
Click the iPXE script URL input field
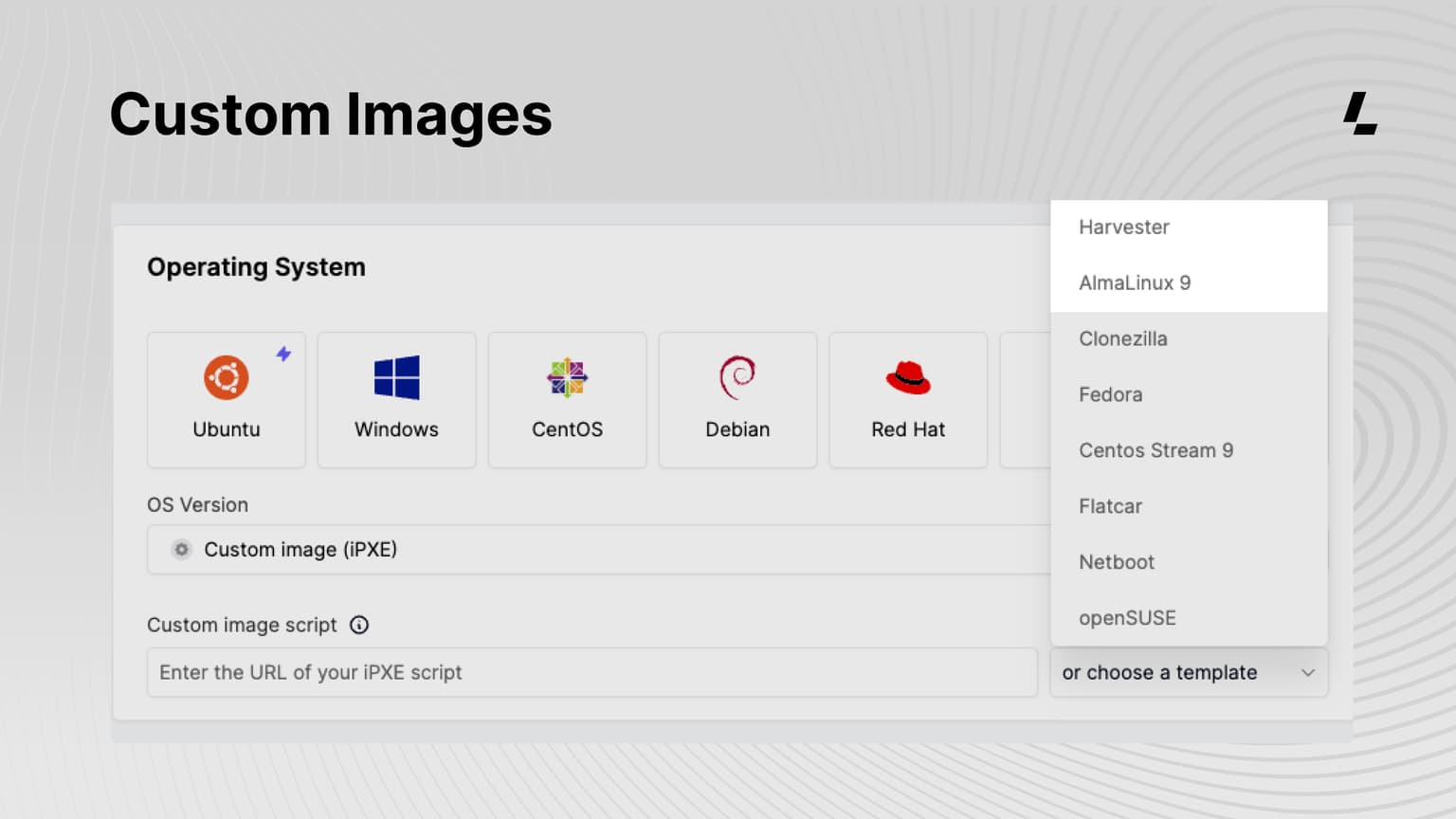(x=592, y=673)
